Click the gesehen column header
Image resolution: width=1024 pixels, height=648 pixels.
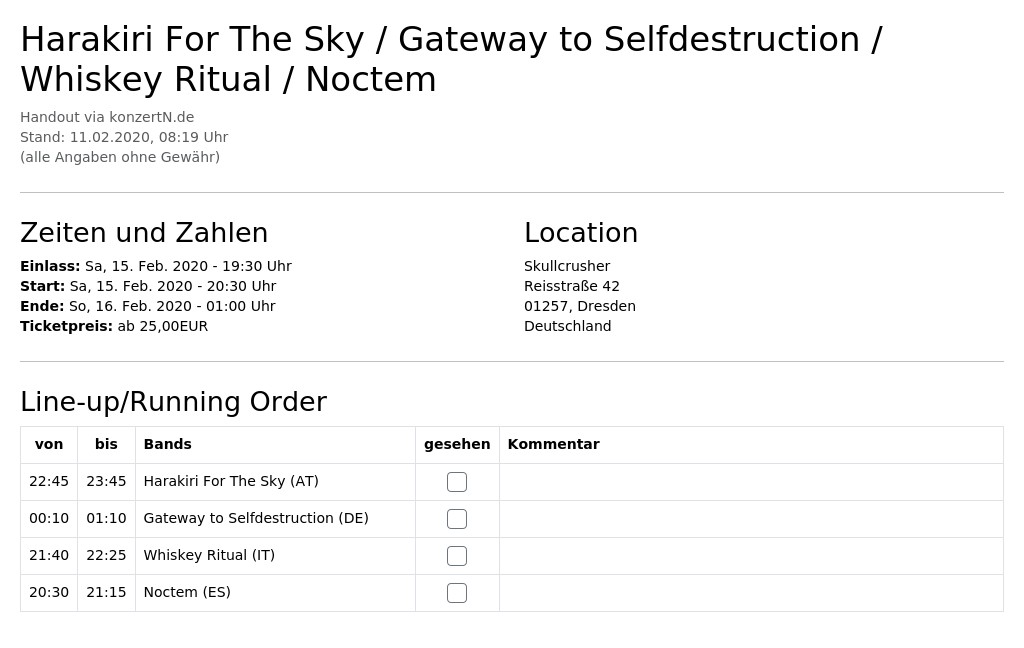(457, 444)
